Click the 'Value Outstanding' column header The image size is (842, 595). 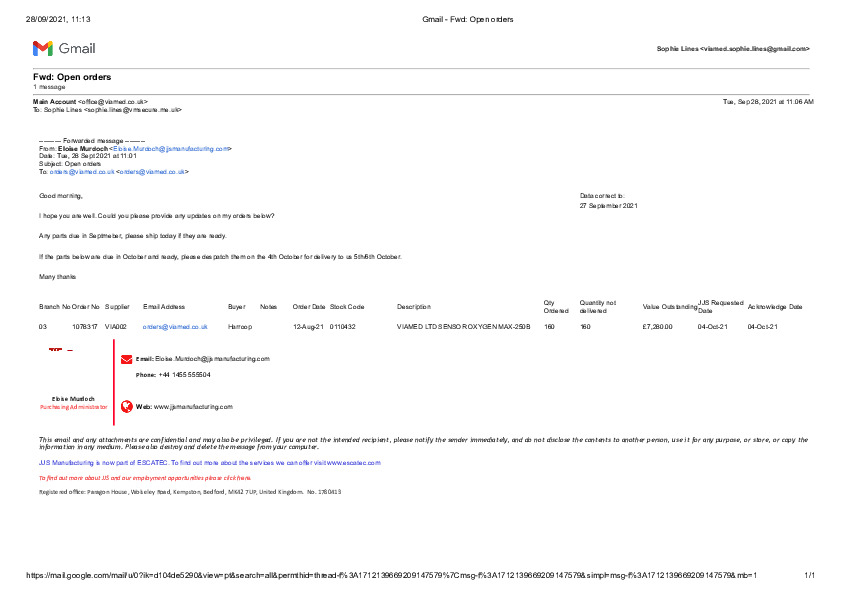669,307
